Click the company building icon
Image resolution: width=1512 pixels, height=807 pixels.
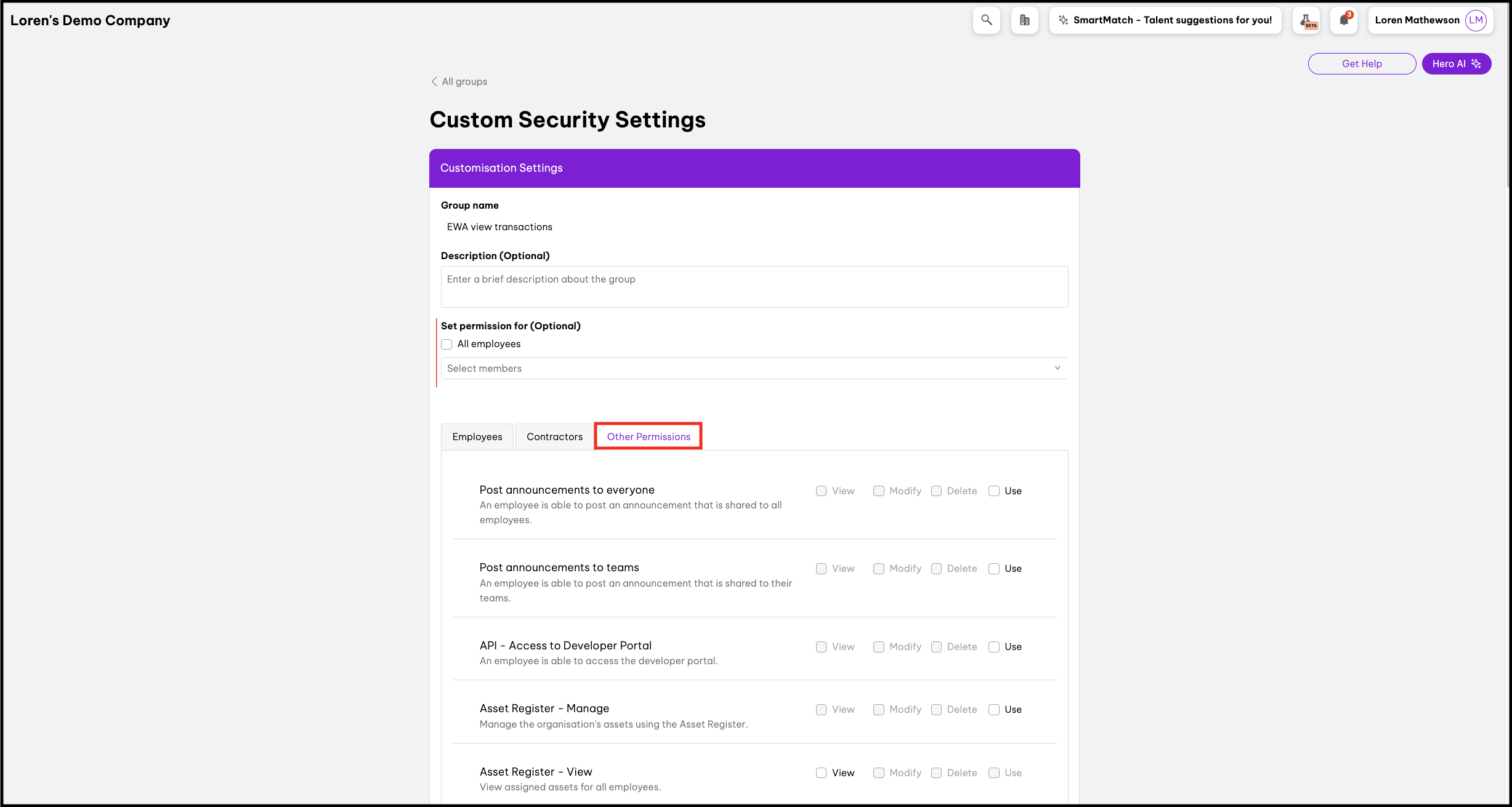(1024, 20)
